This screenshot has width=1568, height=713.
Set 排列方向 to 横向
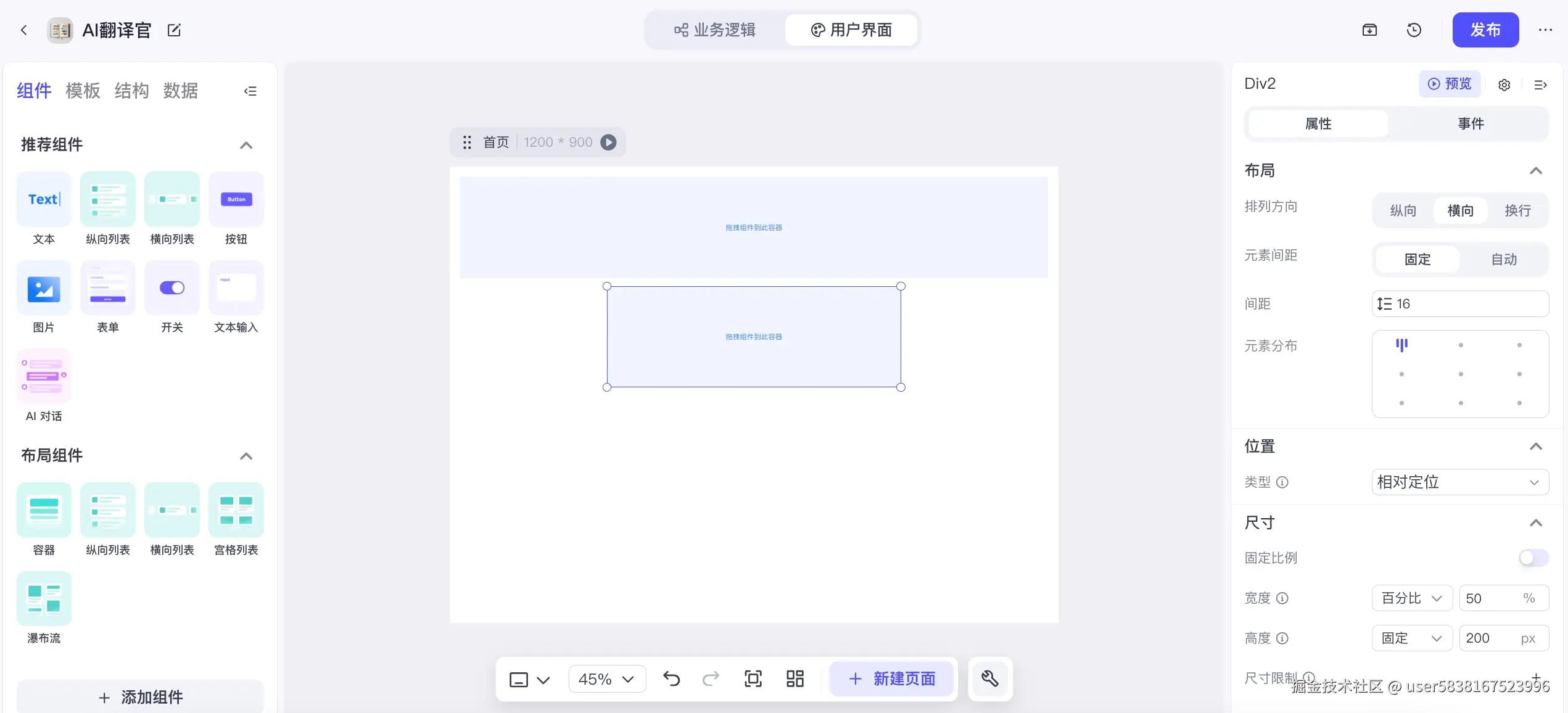point(1461,211)
